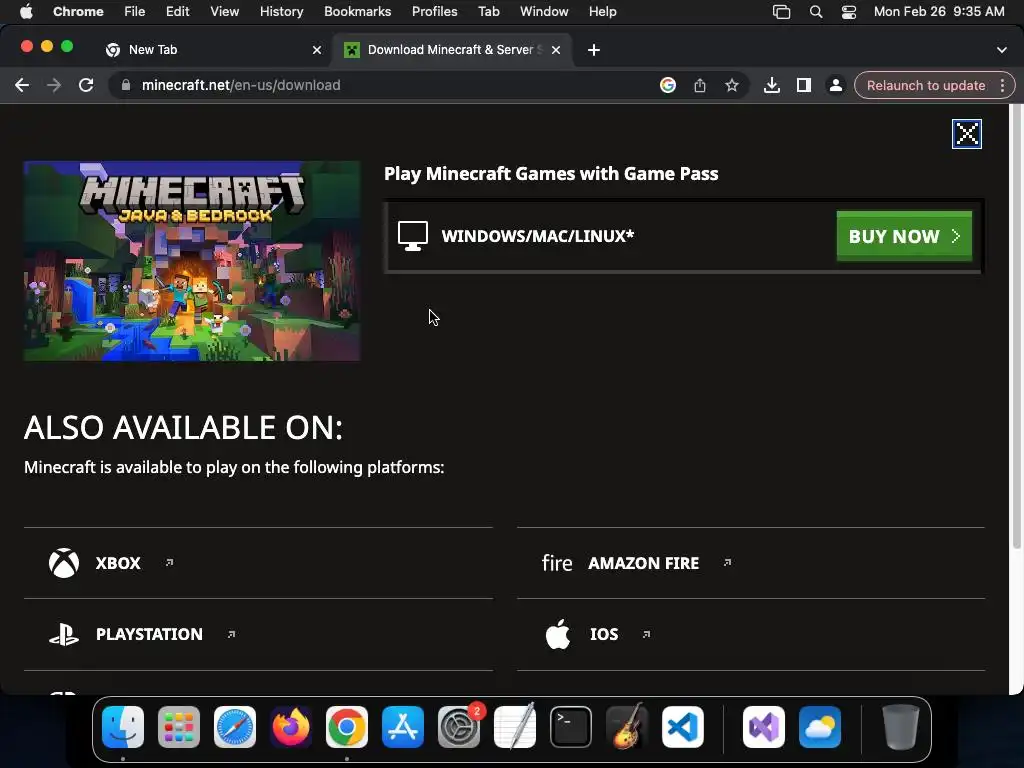Open TextEdit from the dock
1024x768 pixels.
[515, 727]
